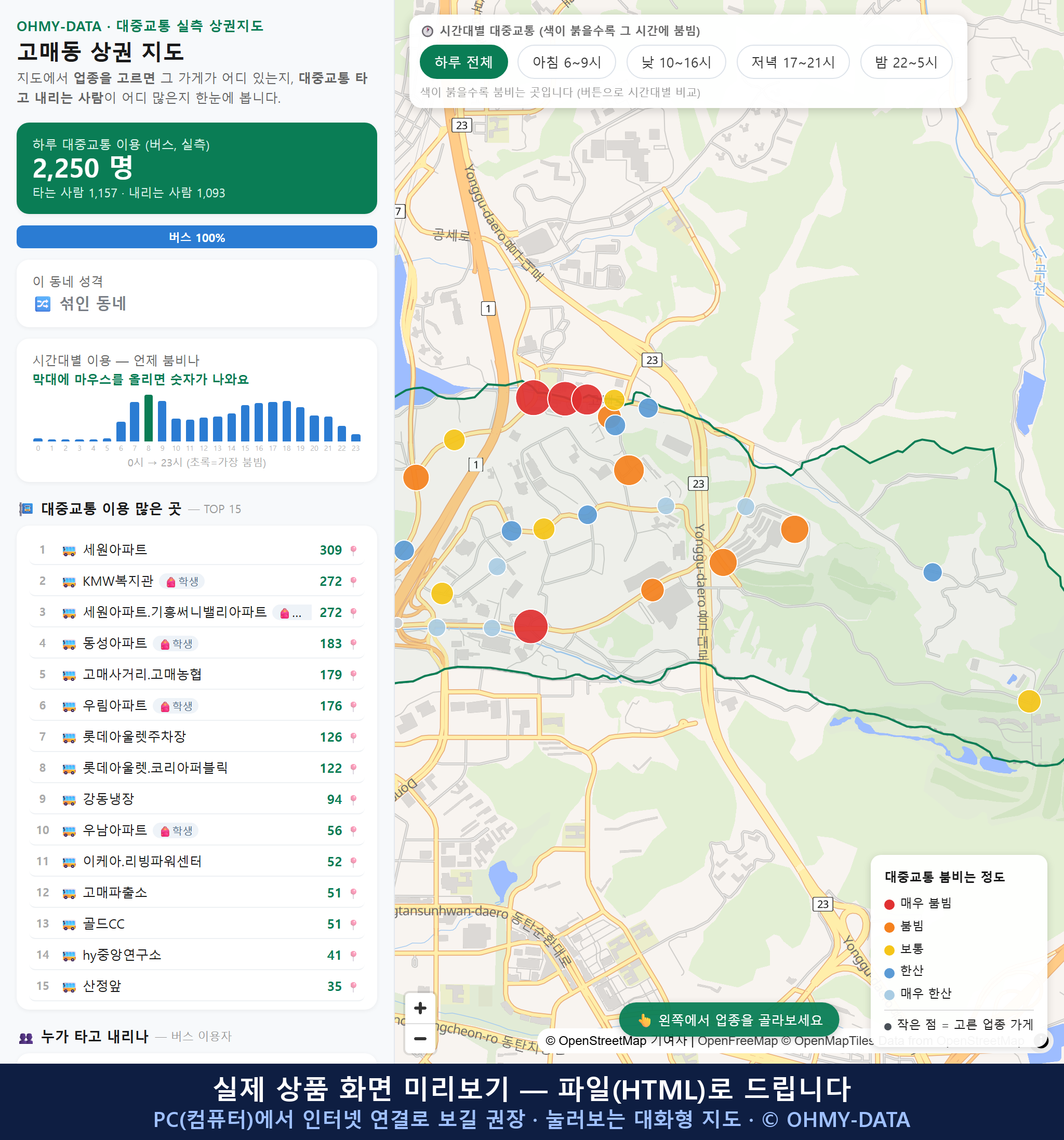Image resolution: width=1064 pixels, height=1140 pixels.
Task: Toggle the map attribution info icon
Action: coord(1042,1040)
